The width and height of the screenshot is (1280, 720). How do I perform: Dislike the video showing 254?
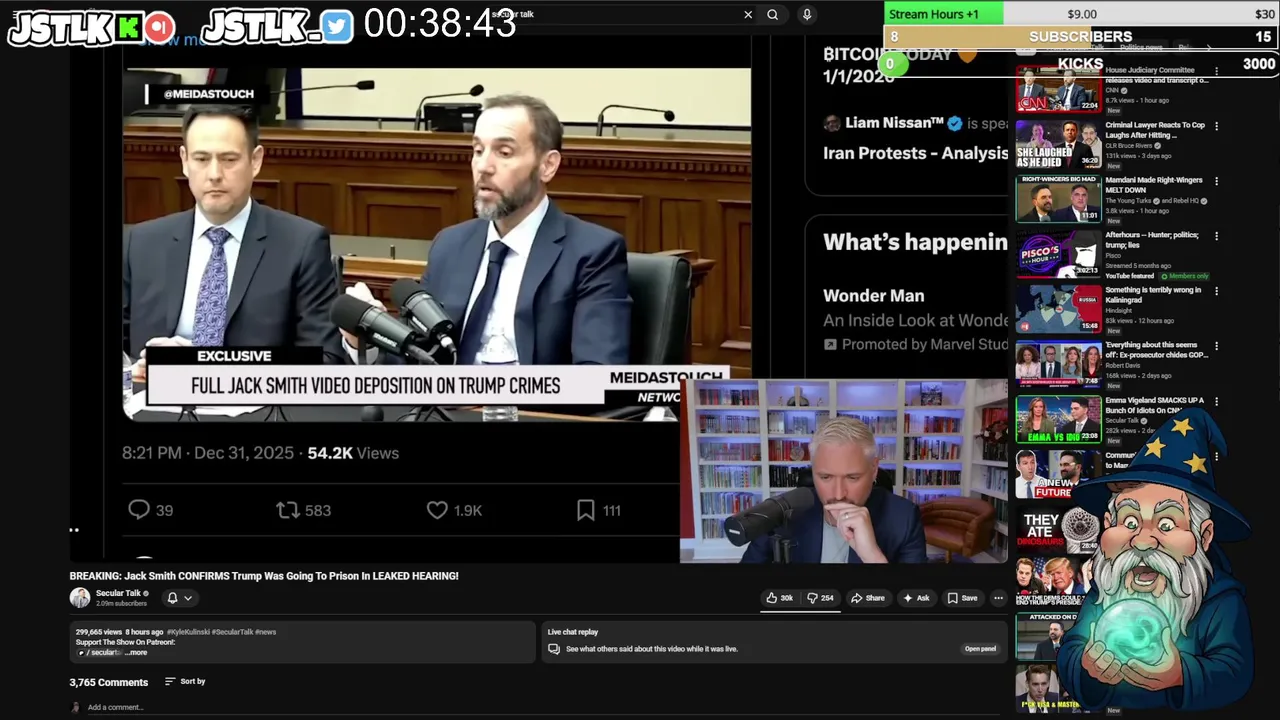[x=820, y=598]
